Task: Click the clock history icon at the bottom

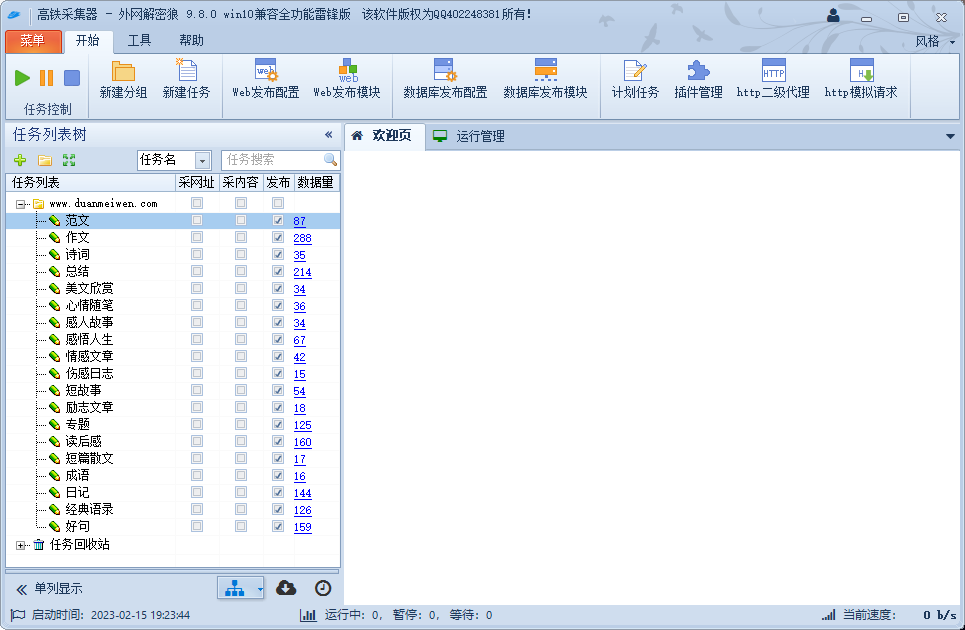Action: (321, 588)
